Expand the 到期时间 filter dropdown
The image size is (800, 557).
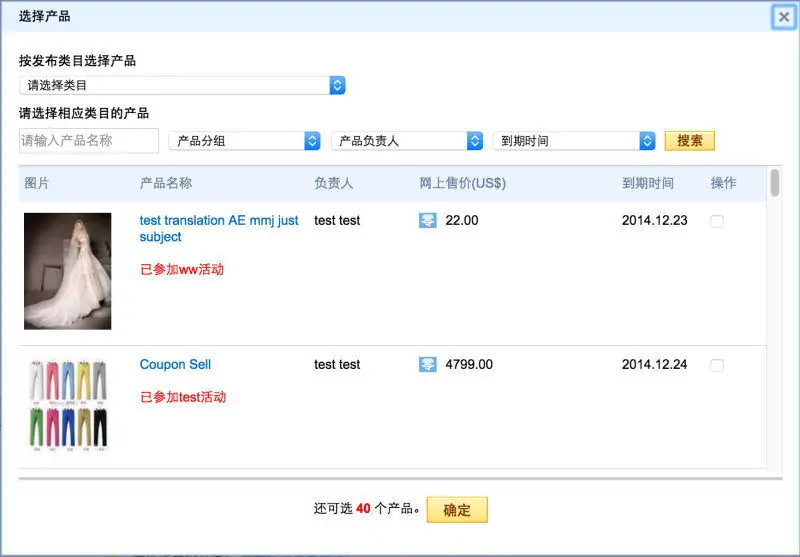coord(574,141)
